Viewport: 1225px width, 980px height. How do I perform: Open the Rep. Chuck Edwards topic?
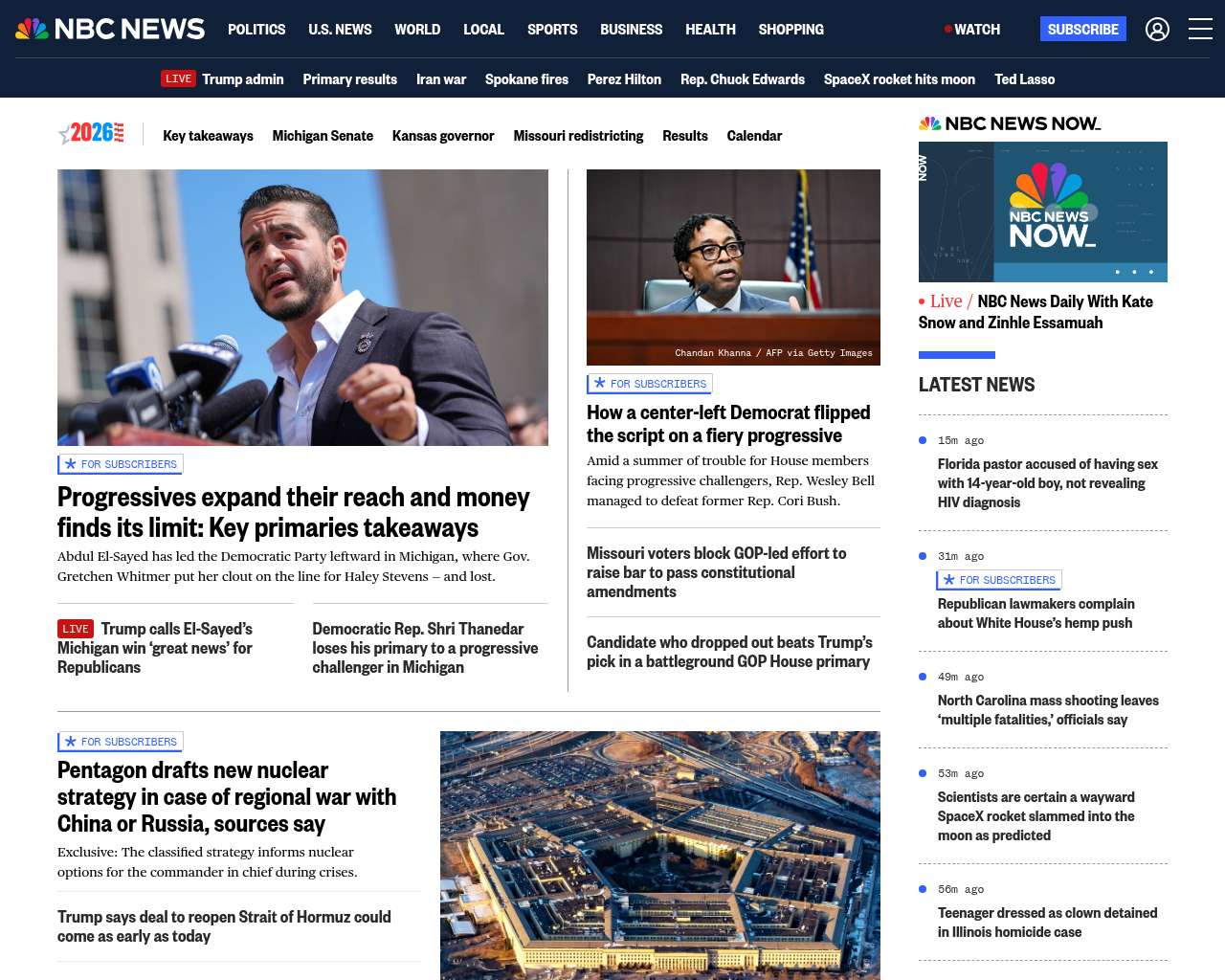pos(743,79)
